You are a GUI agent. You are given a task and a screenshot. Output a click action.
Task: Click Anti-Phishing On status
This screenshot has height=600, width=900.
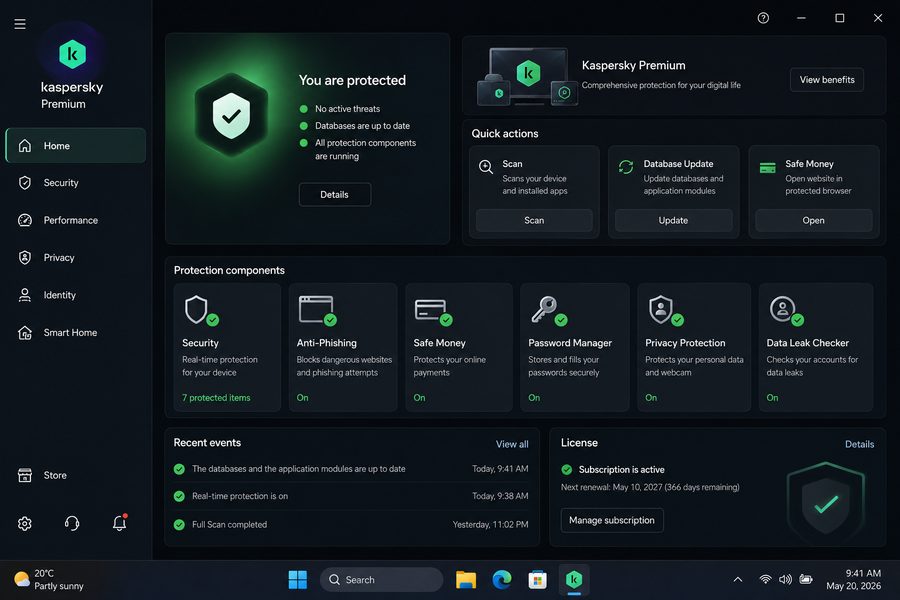302,397
